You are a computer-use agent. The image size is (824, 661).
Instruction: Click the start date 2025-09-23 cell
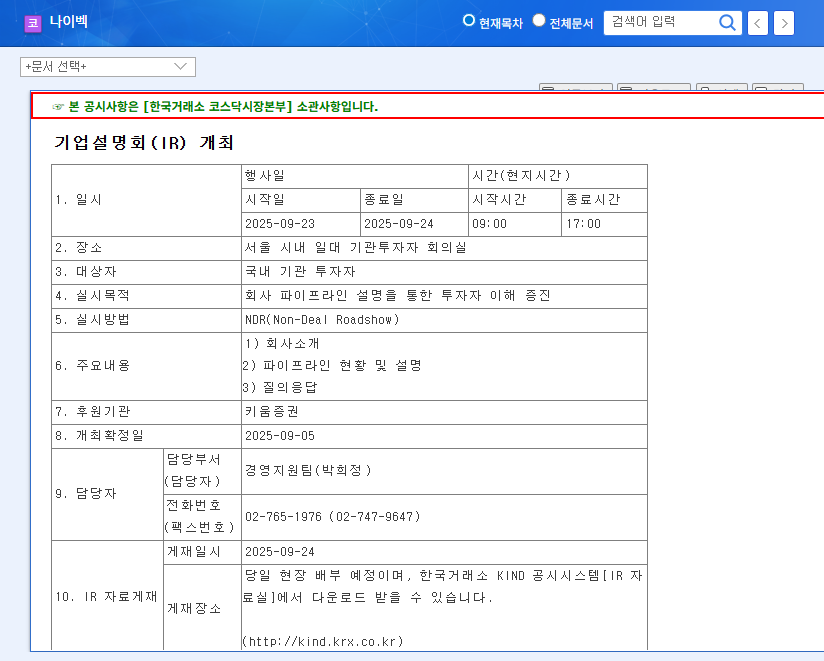301,224
